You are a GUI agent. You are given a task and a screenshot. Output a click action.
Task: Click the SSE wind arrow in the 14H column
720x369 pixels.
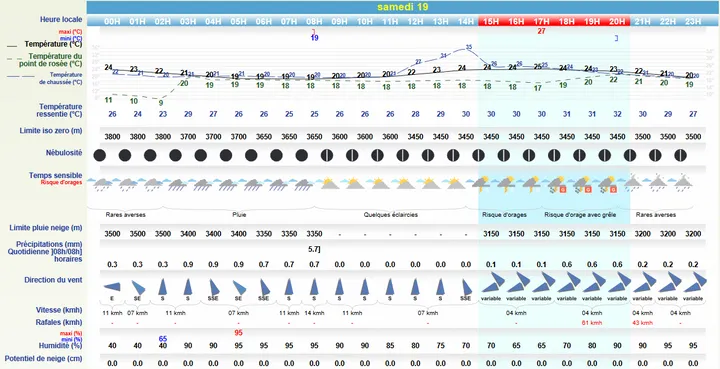[x=466, y=287]
